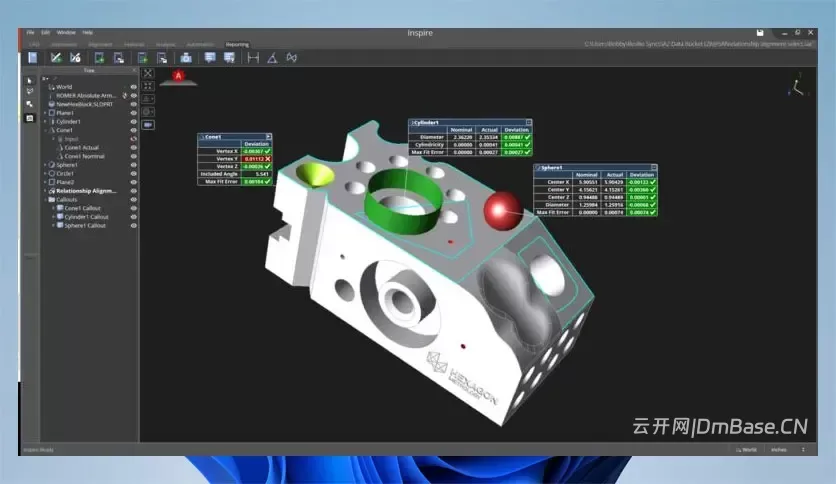Click the four-corner expand view icon
The height and width of the screenshot is (484, 836).
click(x=148, y=86)
